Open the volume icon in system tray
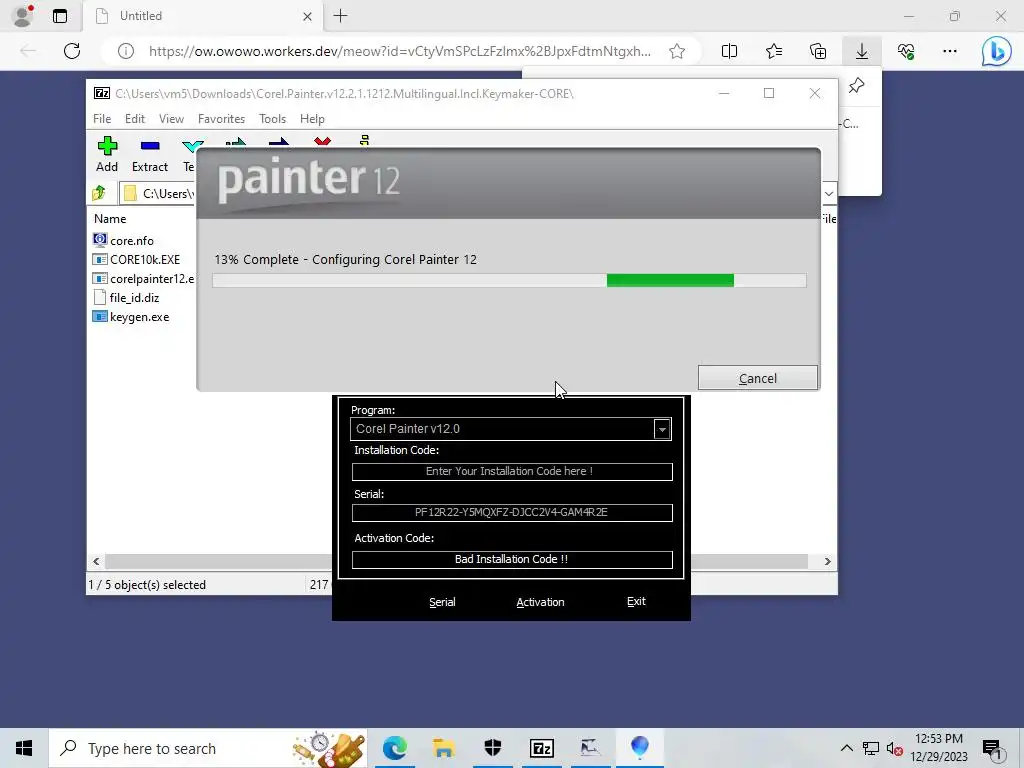Viewport: 1024px width, 768px height. [x=894, y=748]
